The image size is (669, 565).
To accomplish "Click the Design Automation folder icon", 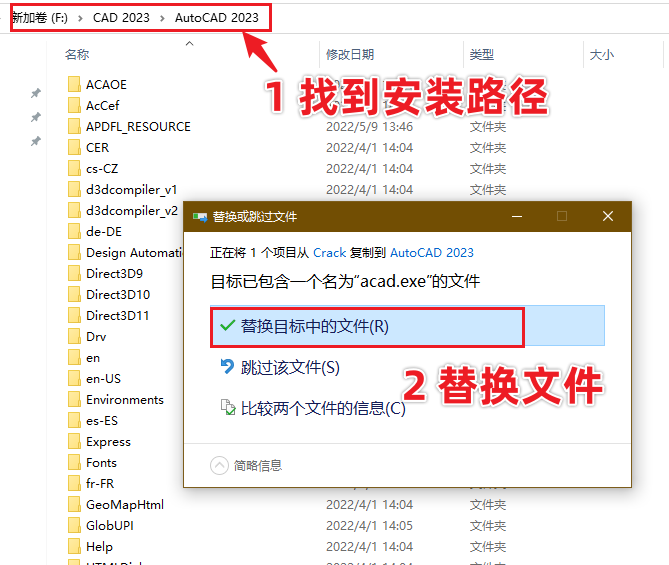I will (74, 252).
